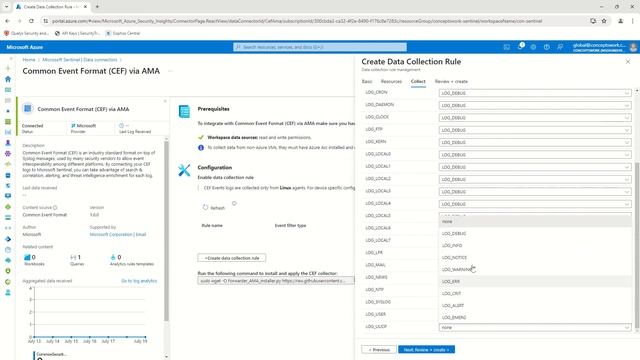Open the Dashboard icon in the left sidebar
Screen dimensions: 640x360
tap(8, 90)
